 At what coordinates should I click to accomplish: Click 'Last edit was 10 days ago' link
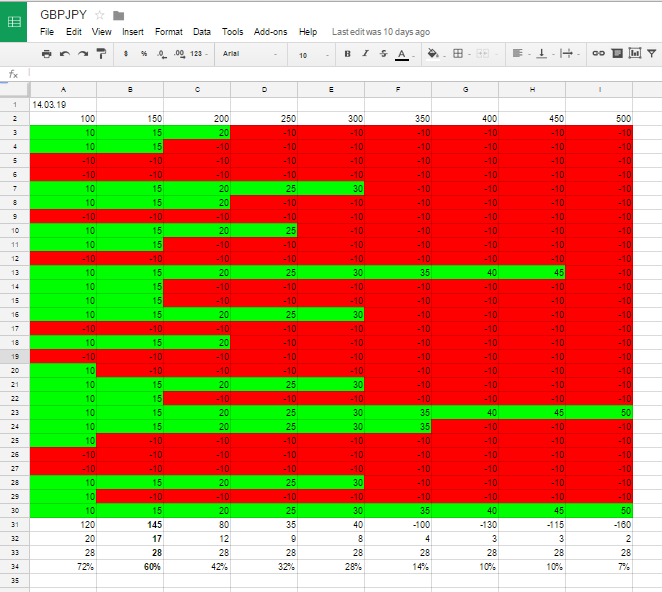(381, 32)
